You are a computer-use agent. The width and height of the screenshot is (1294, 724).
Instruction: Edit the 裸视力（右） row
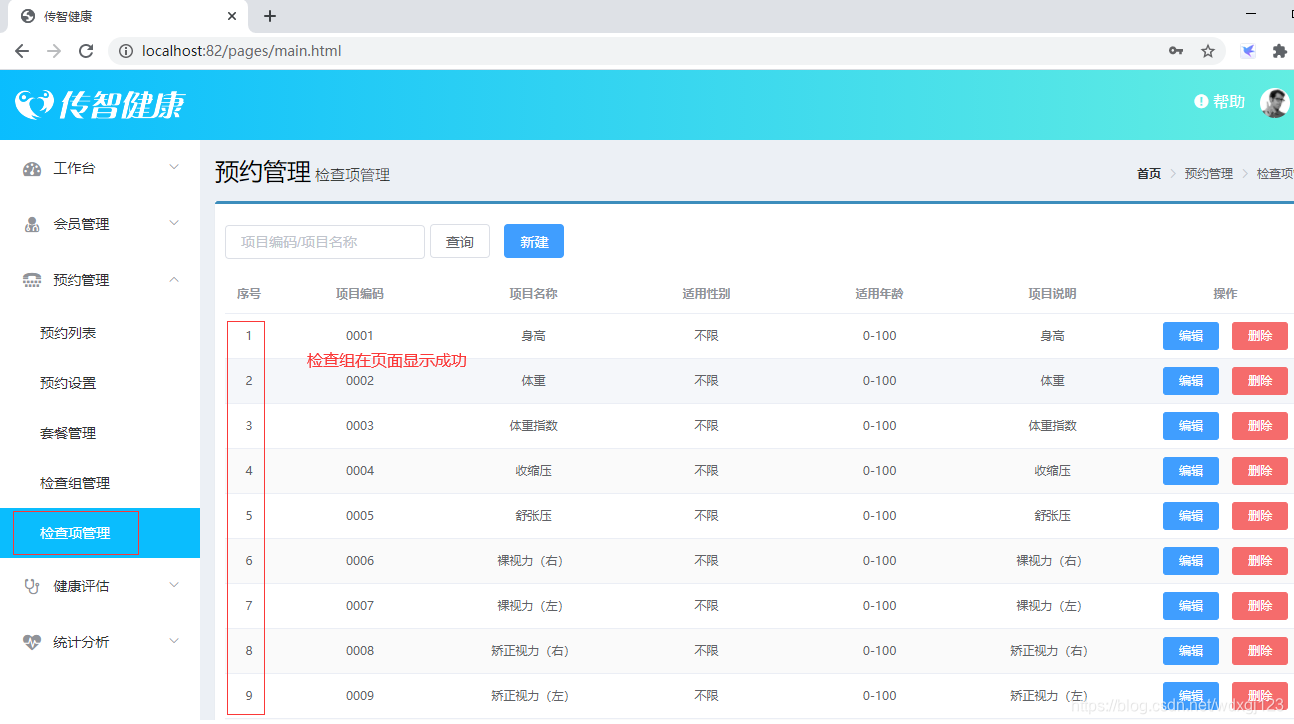point(1191,561)
